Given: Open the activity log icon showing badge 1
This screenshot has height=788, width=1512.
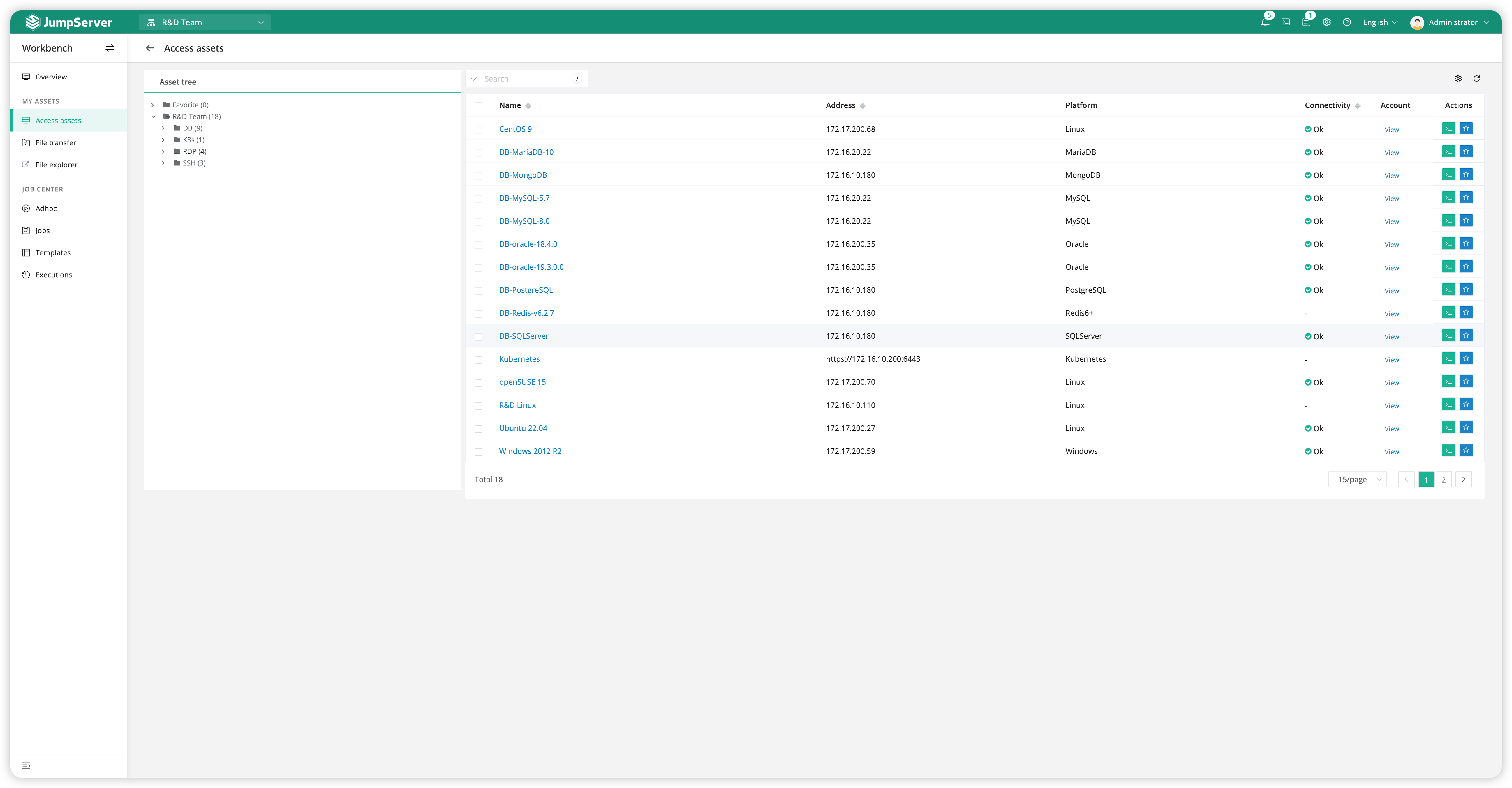Looking at the screenshot, I should tap(1305, 22).
